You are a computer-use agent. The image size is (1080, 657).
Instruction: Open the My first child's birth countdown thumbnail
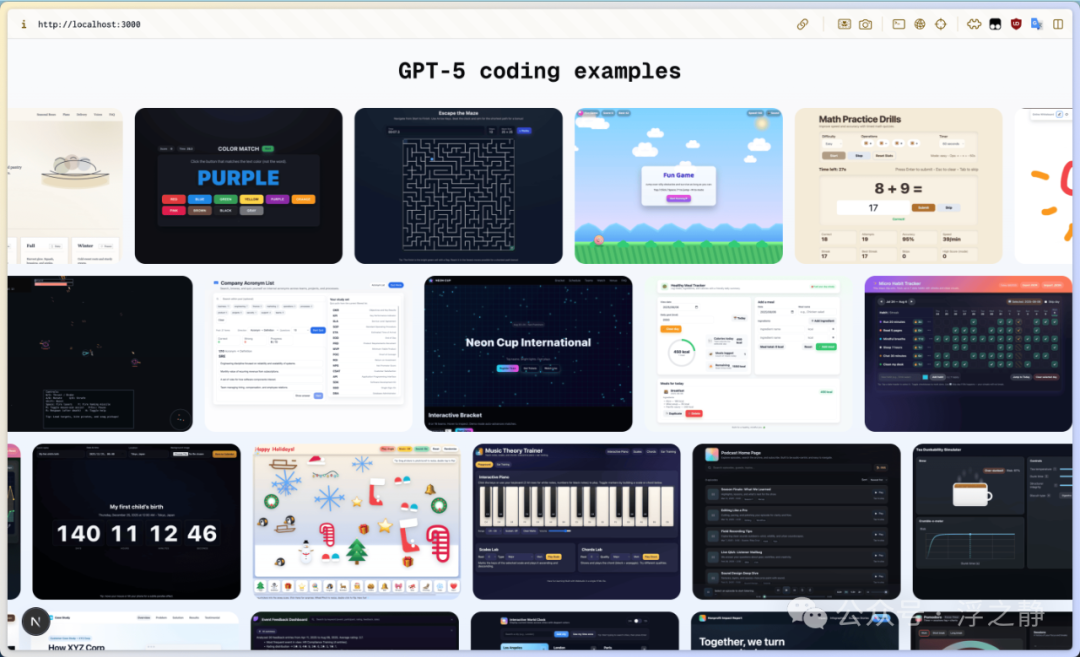[x=136, y=521]
